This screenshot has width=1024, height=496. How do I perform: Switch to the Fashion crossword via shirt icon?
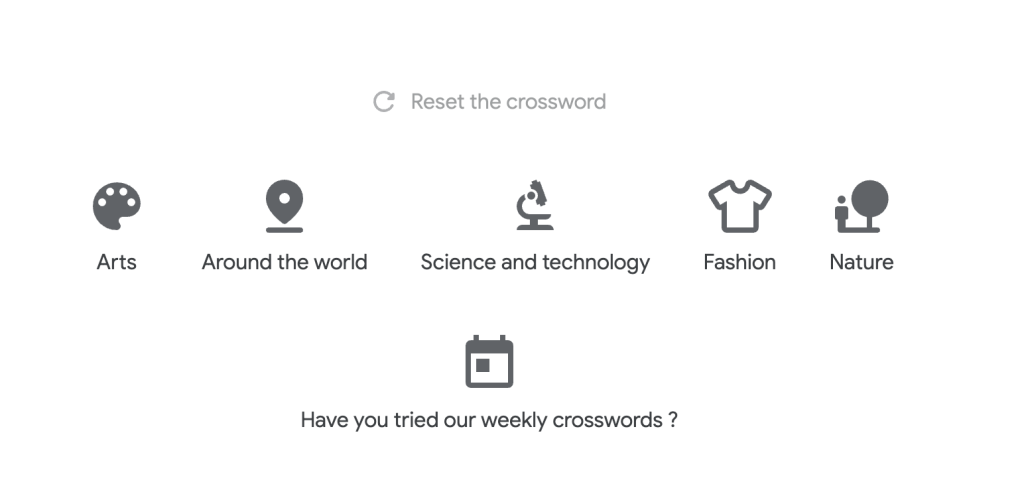point(740,206)
